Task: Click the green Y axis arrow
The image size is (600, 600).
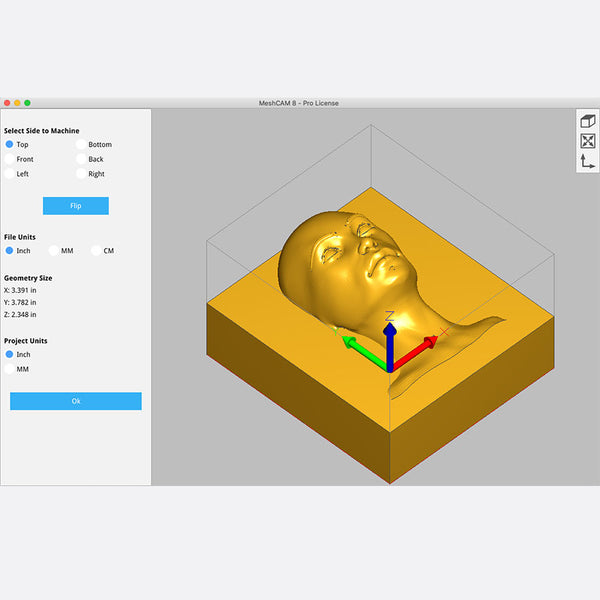Action: click(364, 352)
